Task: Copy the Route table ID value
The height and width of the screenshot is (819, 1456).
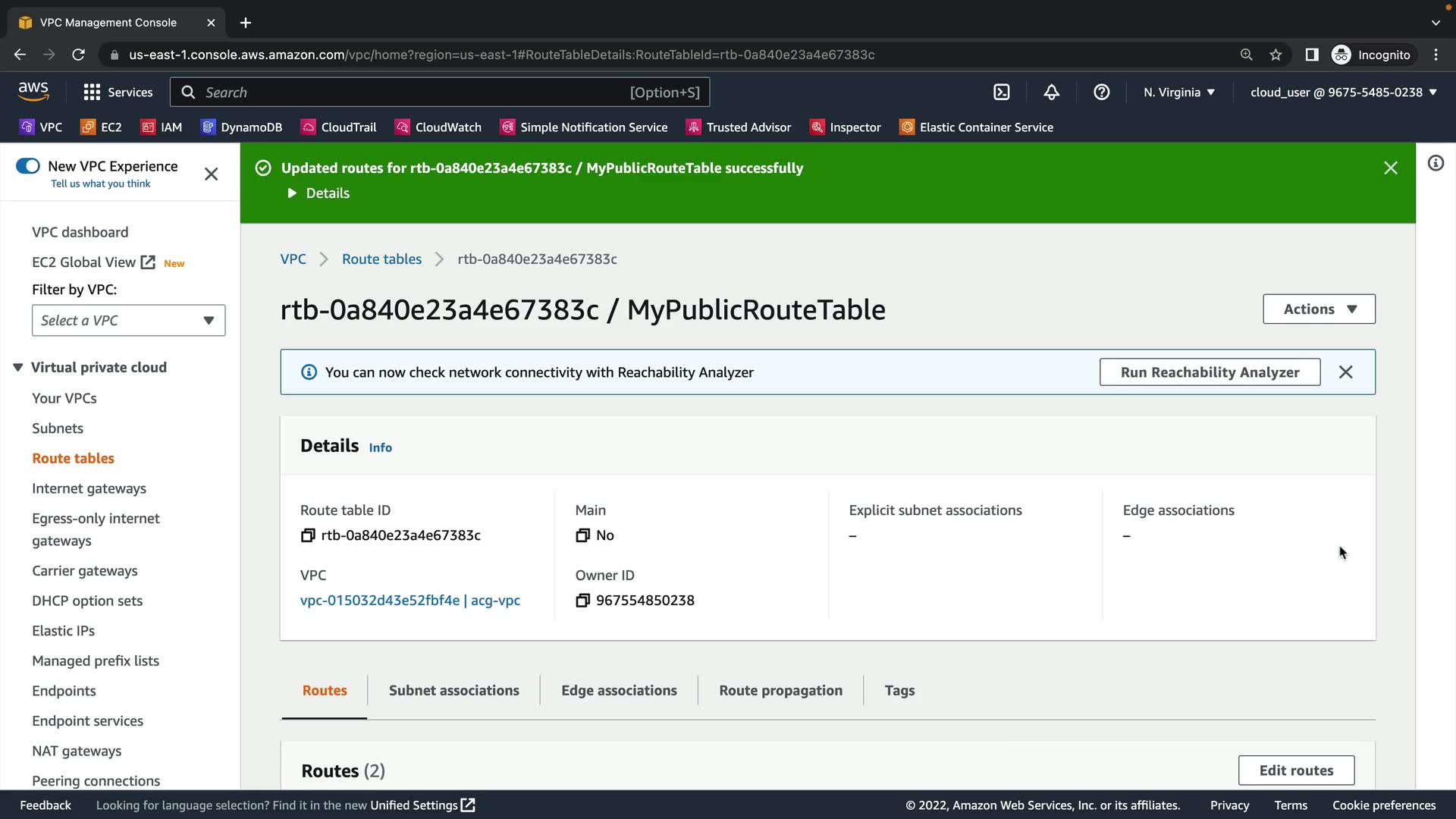Action: (x=307, y=535)
